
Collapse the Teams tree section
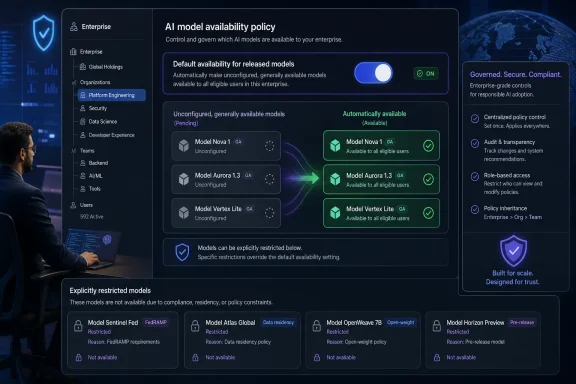[x=74, y=151]
